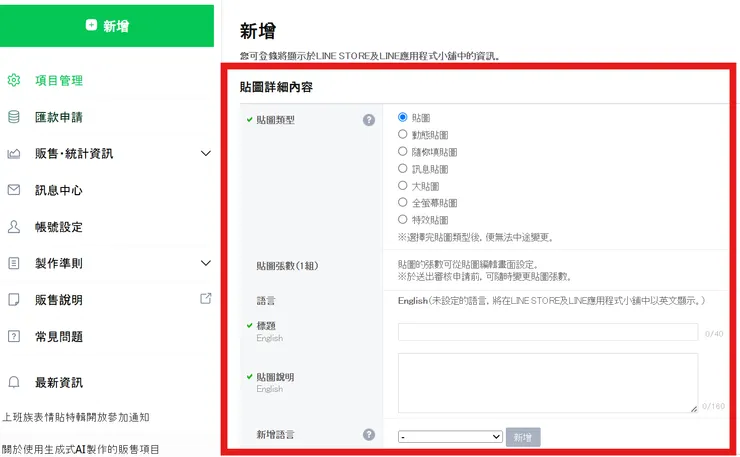The height and width of the screenshot is (457, 740).
Task: Select the 隨你填貼圖 radio button
Action: click(x=403, y=151)
